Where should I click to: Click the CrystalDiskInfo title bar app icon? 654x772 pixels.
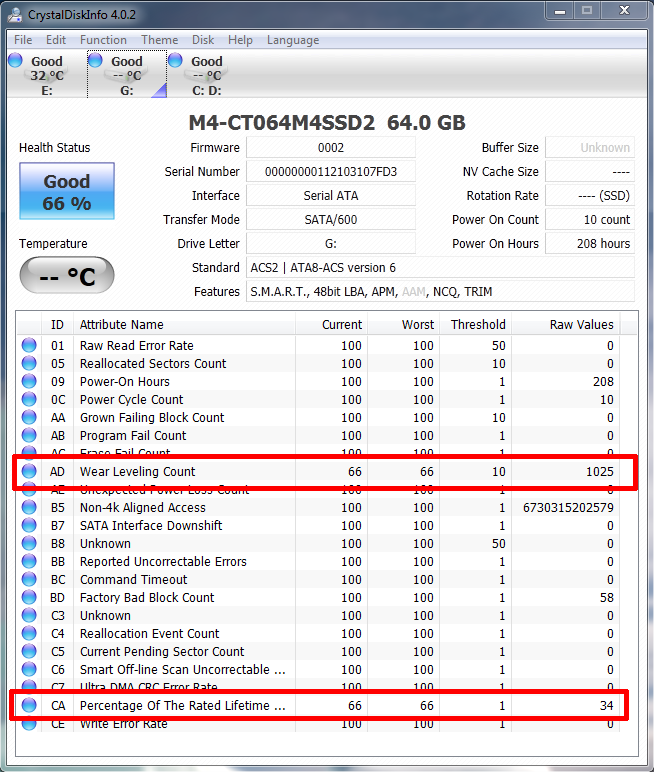click(15, 15)
